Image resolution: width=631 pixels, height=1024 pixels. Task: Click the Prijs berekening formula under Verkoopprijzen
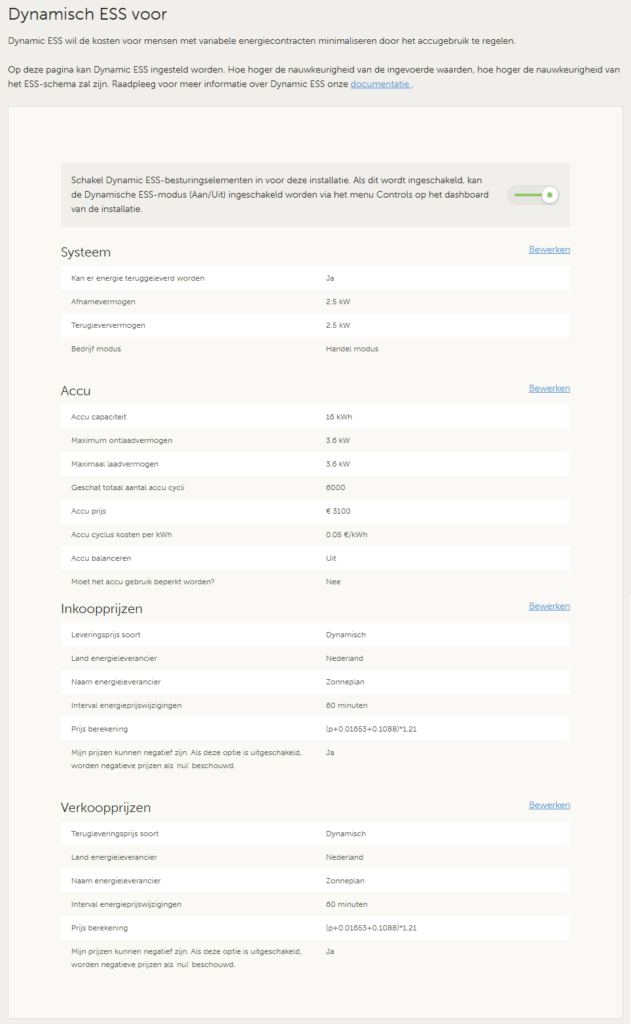(370, 928)
